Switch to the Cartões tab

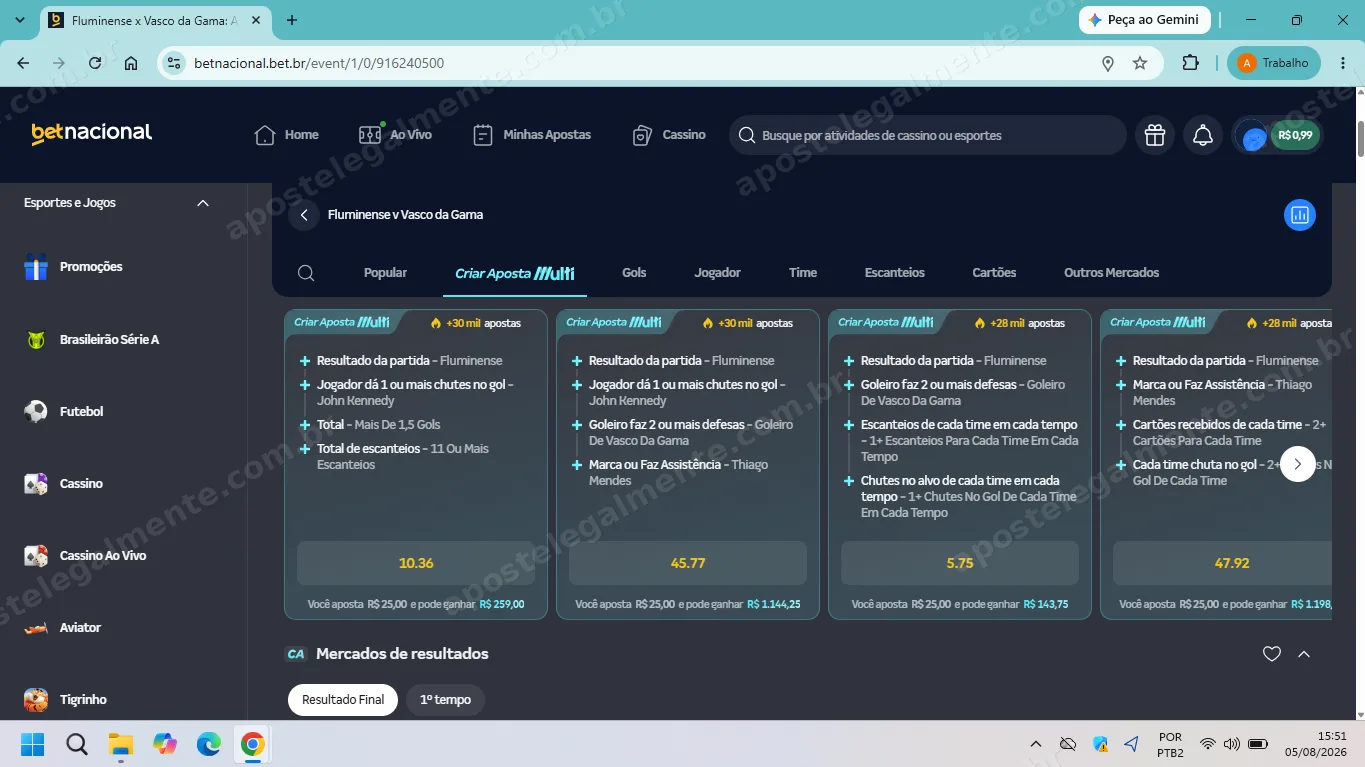[994, 273]
